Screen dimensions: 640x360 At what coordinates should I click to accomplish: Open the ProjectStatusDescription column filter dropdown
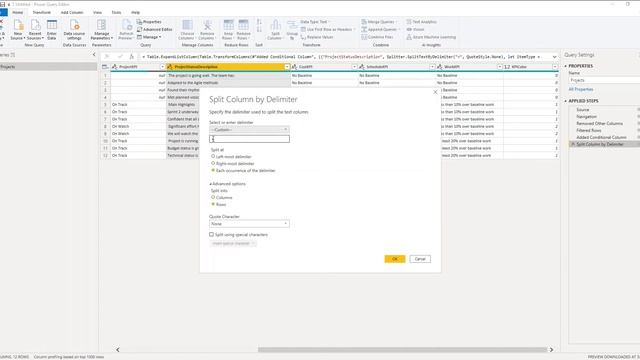pos(287,67)
